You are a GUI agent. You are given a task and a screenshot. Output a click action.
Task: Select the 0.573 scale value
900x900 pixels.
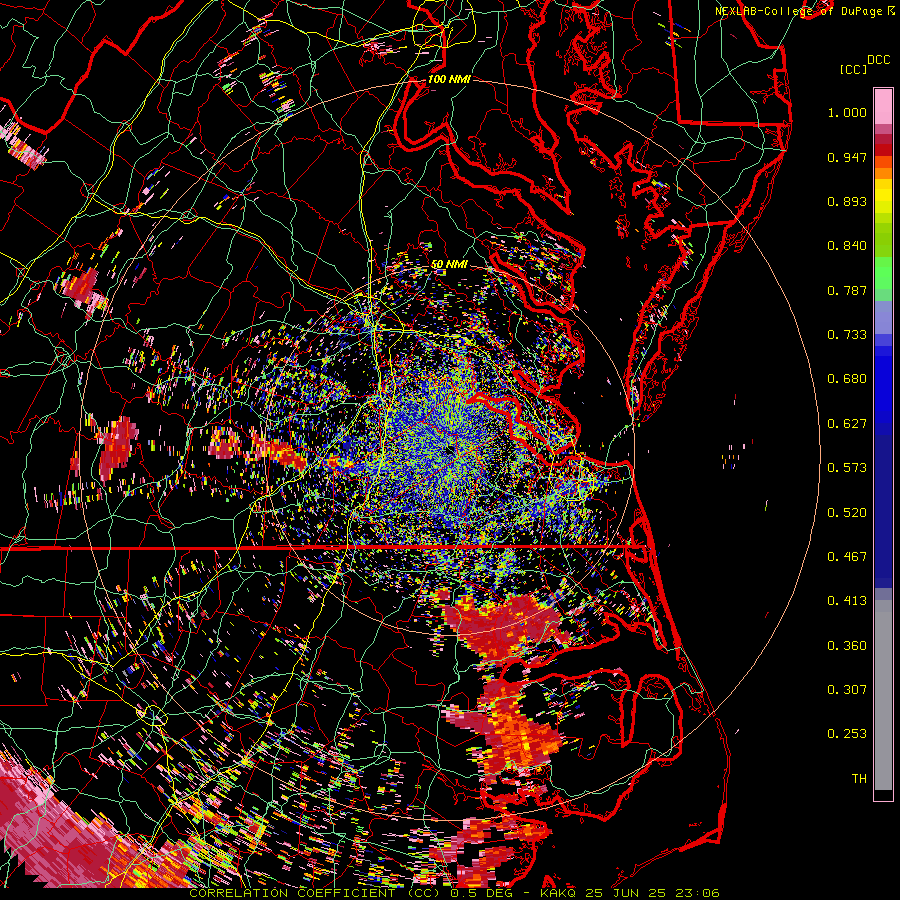point(847,468)
